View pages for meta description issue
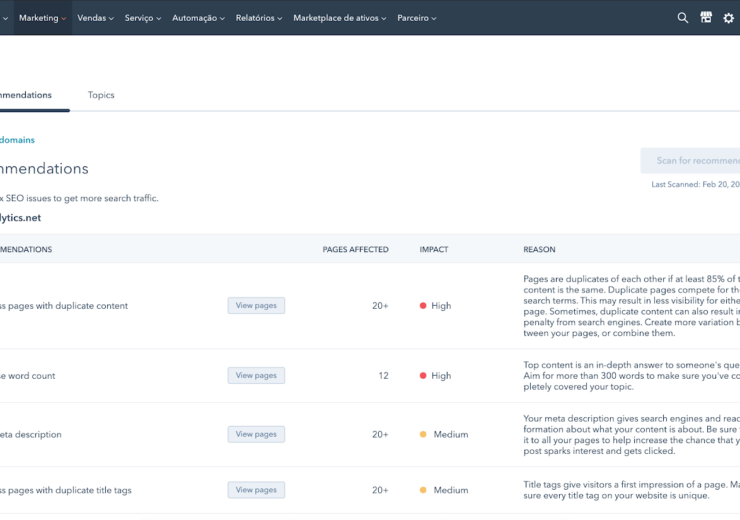Image resolution: width=740 pixels, height=520 pixels. point(256,434)
